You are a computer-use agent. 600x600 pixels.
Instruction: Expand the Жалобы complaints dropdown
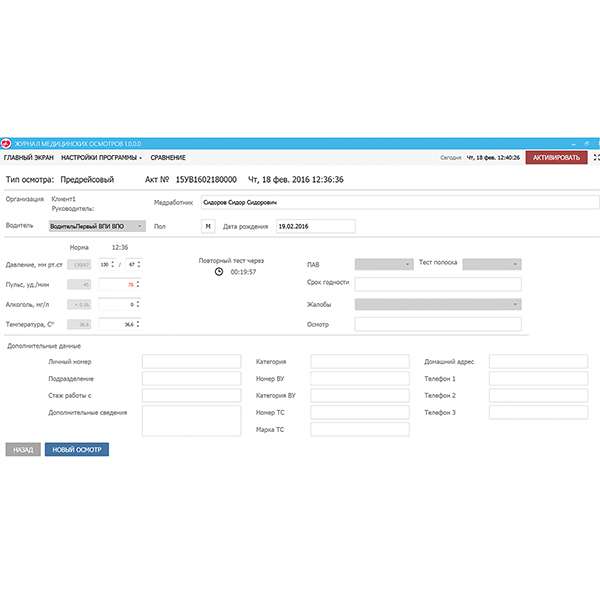[x=438, y=304]
